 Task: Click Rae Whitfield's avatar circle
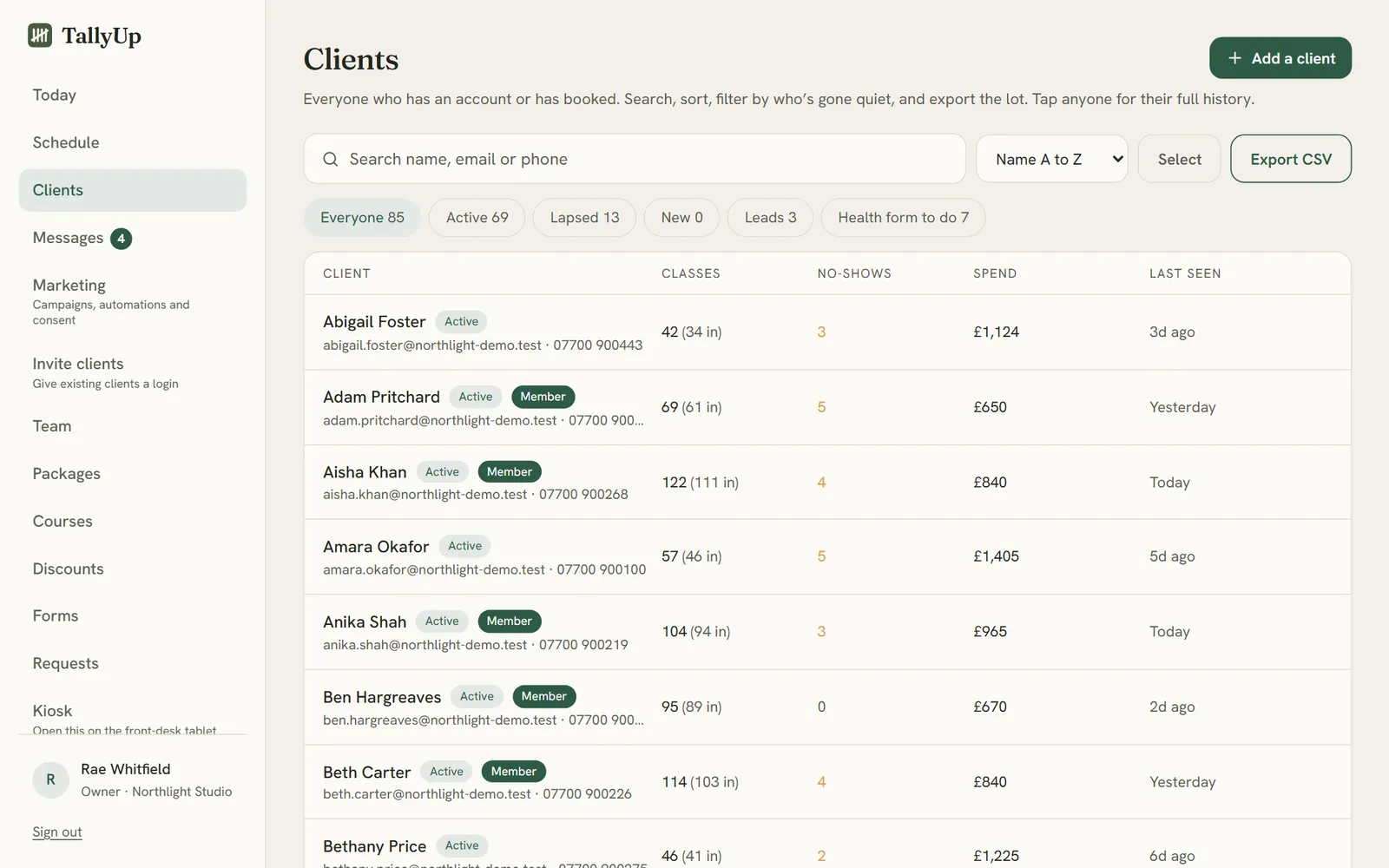coord(50,779)
